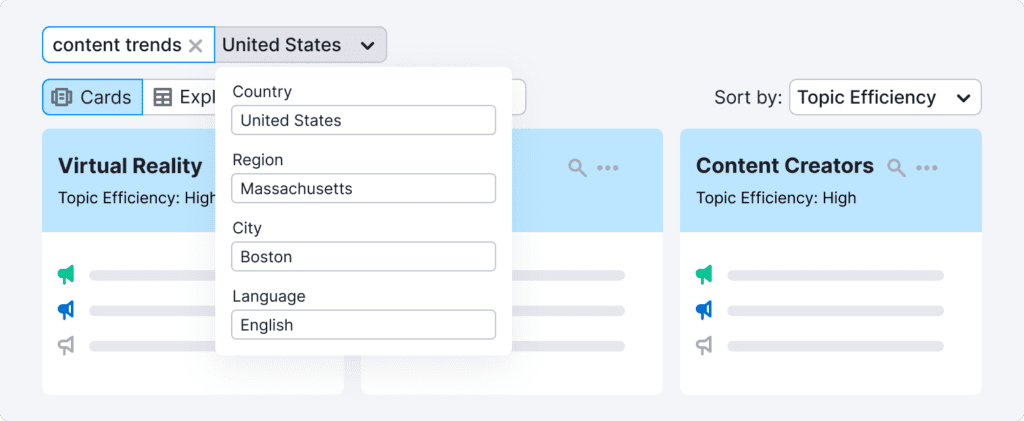1024x421 pixels.
Task: Expand the Sort by Topic Efficiency dropdown
Action: pyautogui.click(x=884, y=97)
